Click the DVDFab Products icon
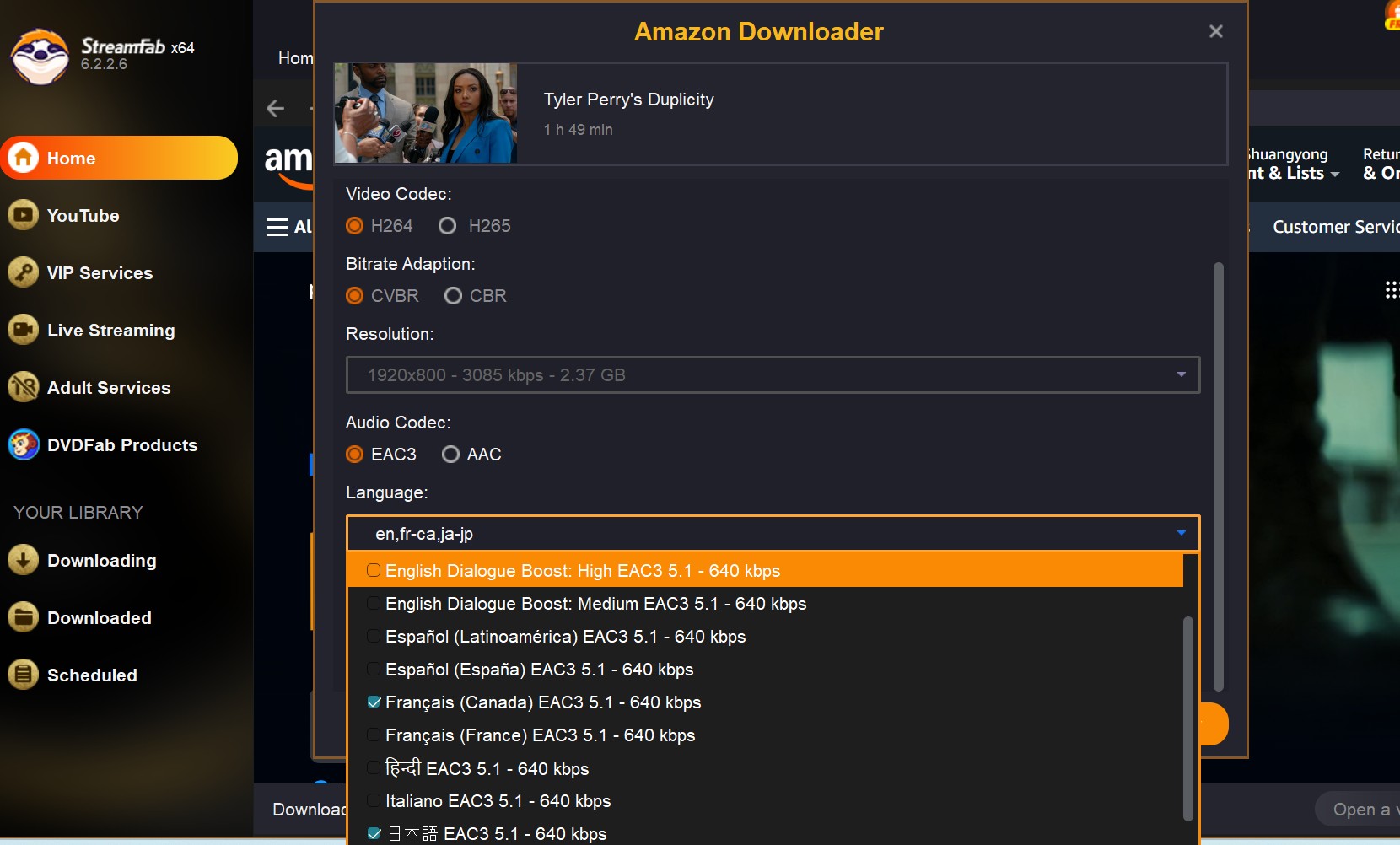 [x=24, y=444]
